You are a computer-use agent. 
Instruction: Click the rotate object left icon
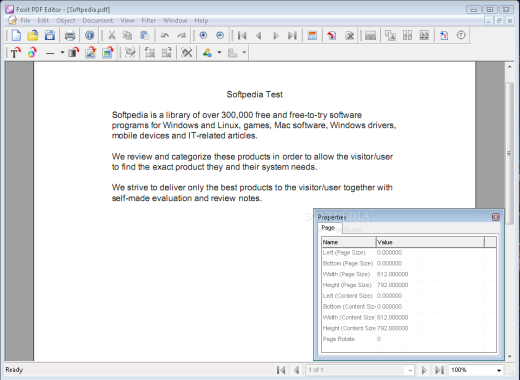[x=149, y=53]
